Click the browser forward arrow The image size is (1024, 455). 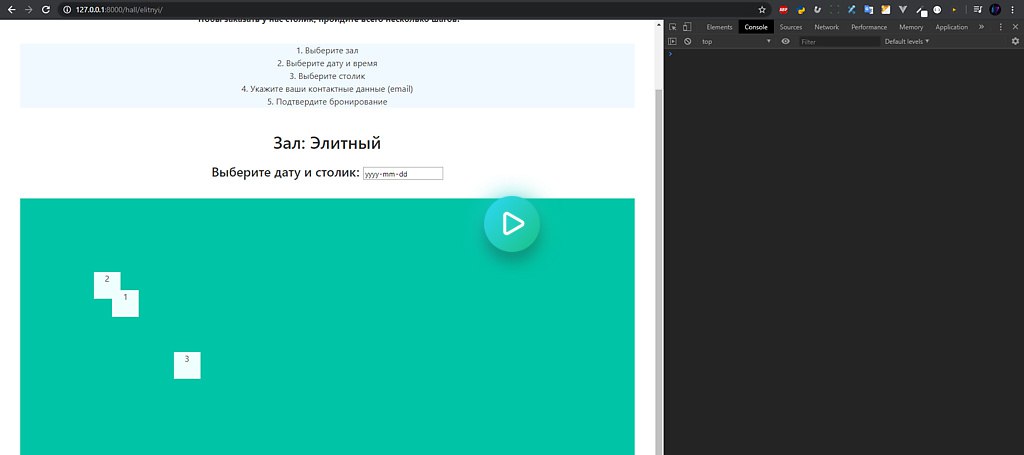click(x=28, y=10)
